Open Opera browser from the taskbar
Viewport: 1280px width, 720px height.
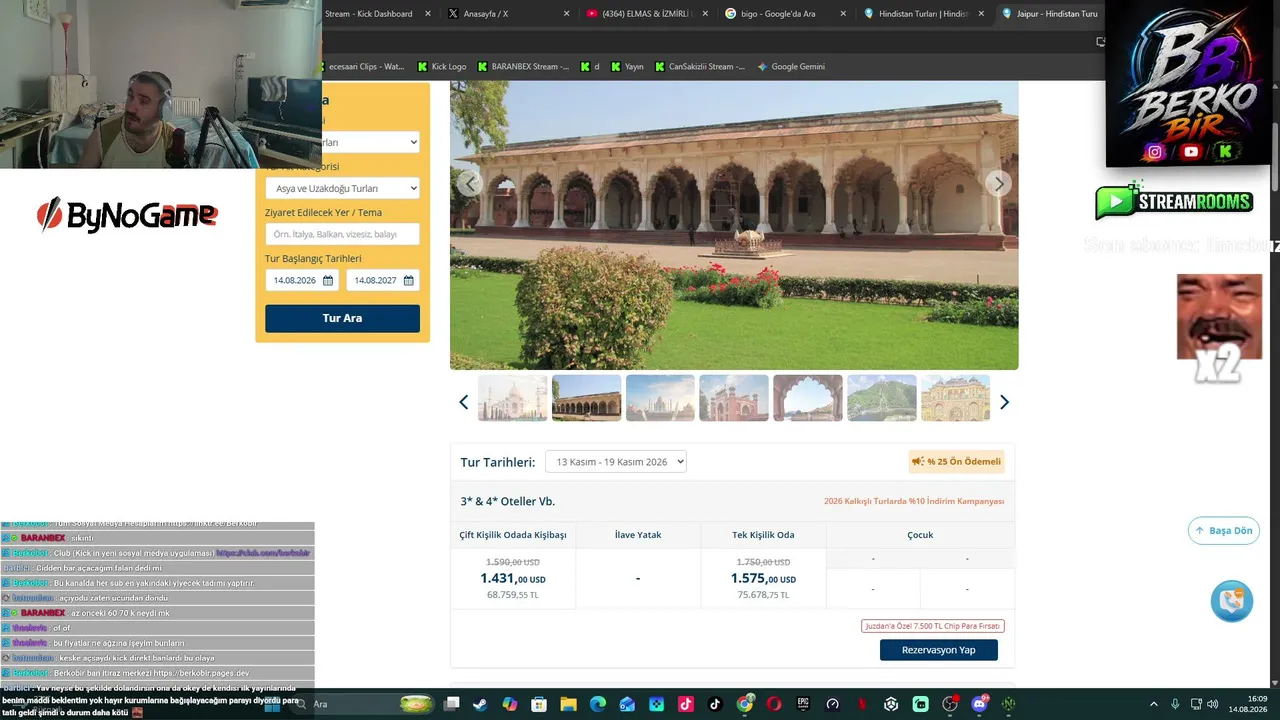(x=774, y=704)
